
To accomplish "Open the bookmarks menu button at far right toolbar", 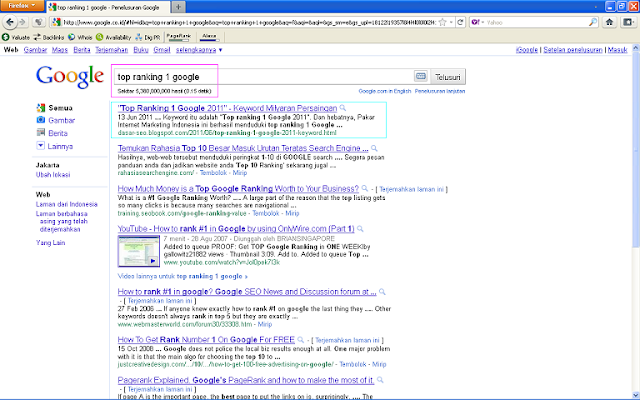I will coord(629,22).
